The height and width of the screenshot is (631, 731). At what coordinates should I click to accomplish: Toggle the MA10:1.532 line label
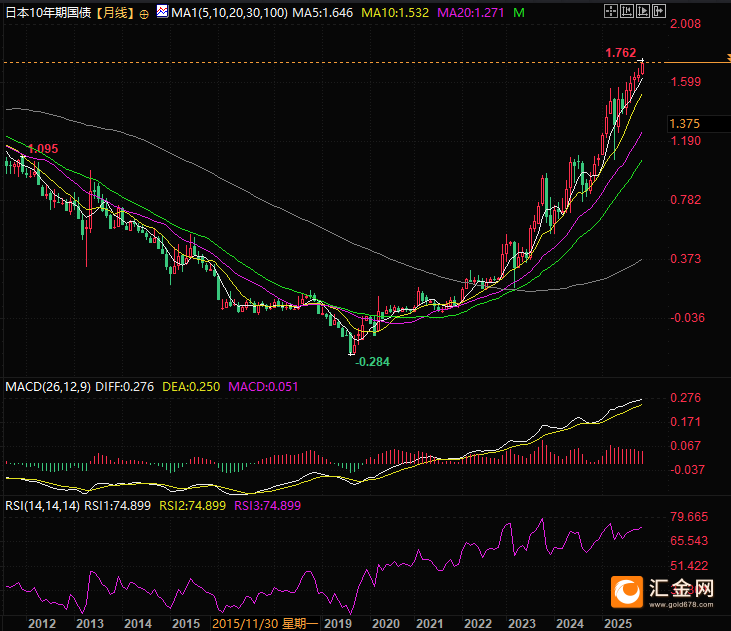pyautogui.click(x=394, y=13)
